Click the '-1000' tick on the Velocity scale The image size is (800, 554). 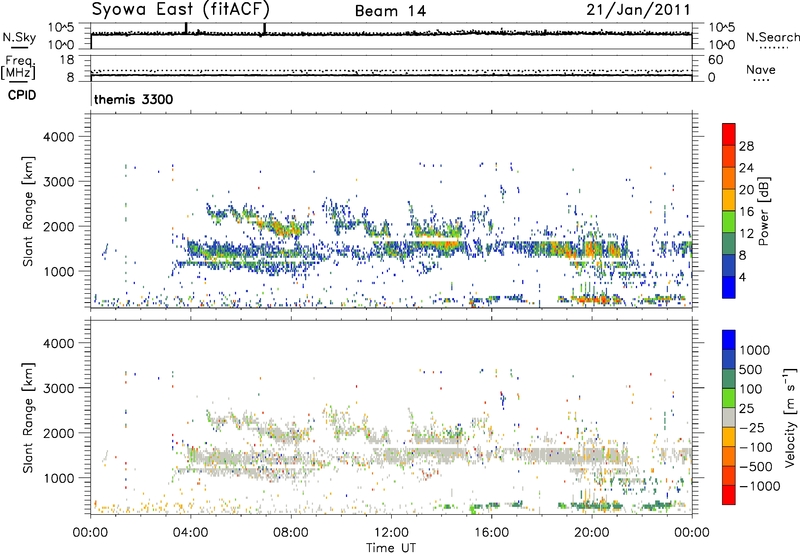tap(759, 486)
